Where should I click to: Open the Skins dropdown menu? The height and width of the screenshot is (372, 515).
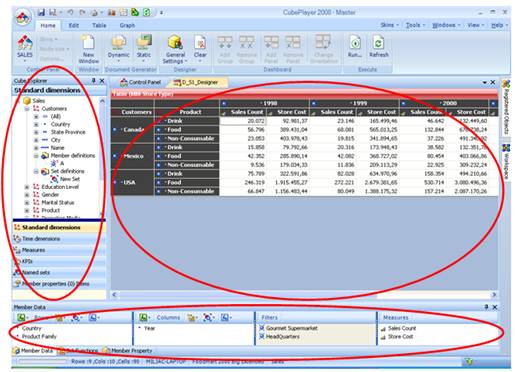[389, 25]
